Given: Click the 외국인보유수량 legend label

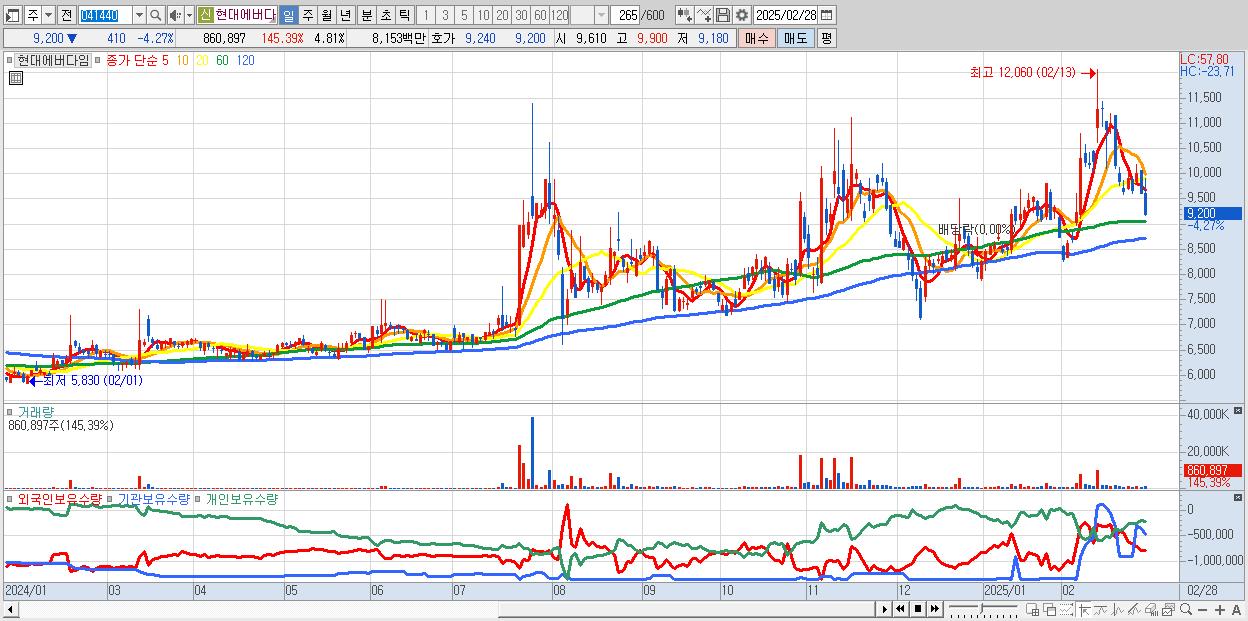Looking at the screenshot, I should (60, 498).
